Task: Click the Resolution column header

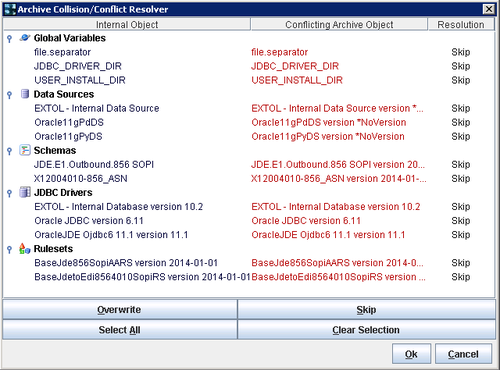Action: pyautogui.click(x=461, y=24)
